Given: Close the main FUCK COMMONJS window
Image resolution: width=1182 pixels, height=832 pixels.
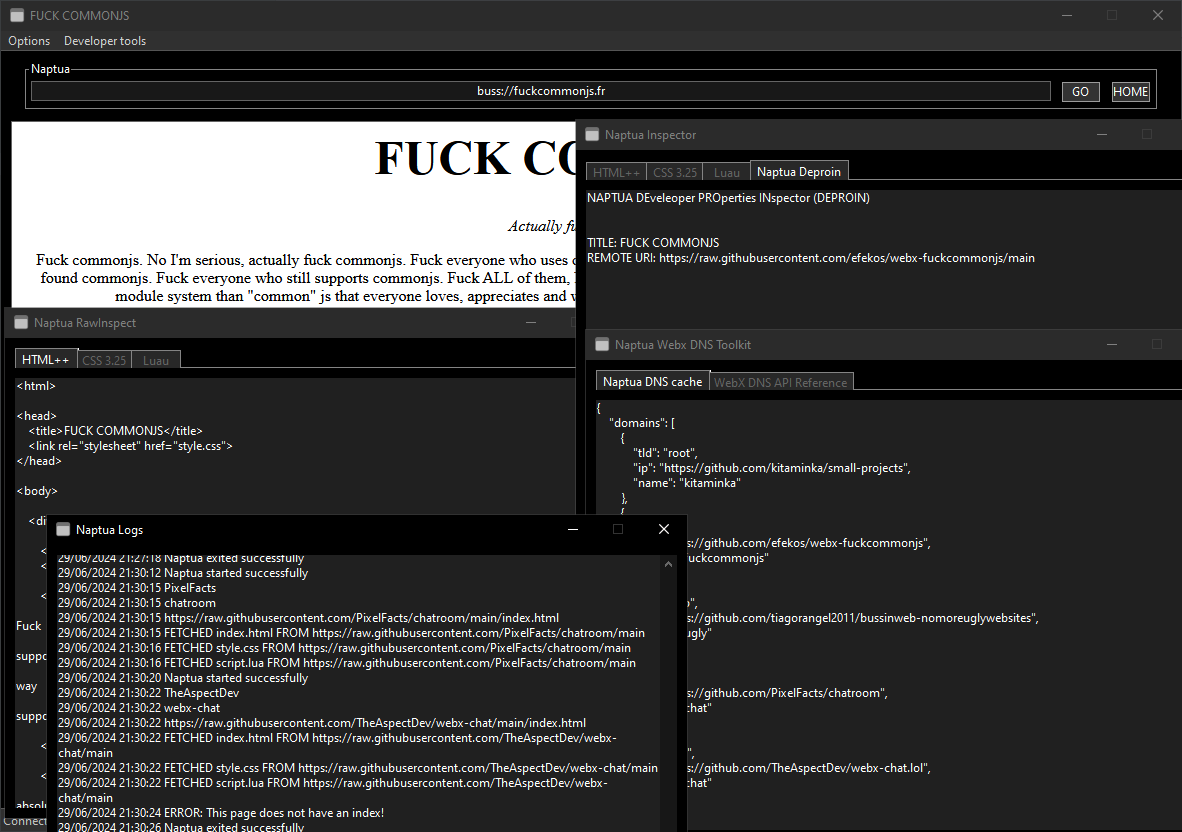Looking at the screenshot, I should (1158, 15).
